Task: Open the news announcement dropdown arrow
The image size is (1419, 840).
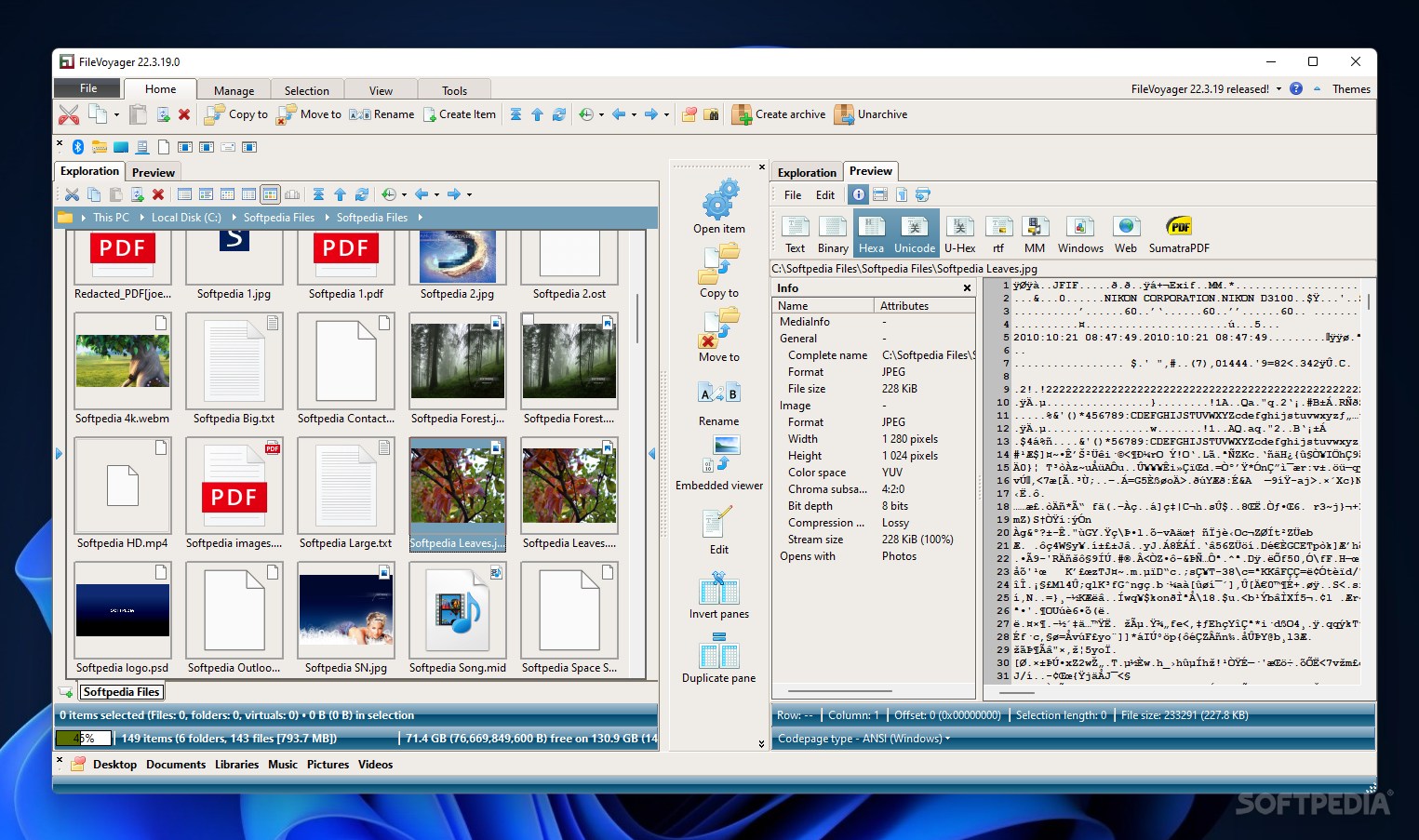Action: pos(1278,89)
